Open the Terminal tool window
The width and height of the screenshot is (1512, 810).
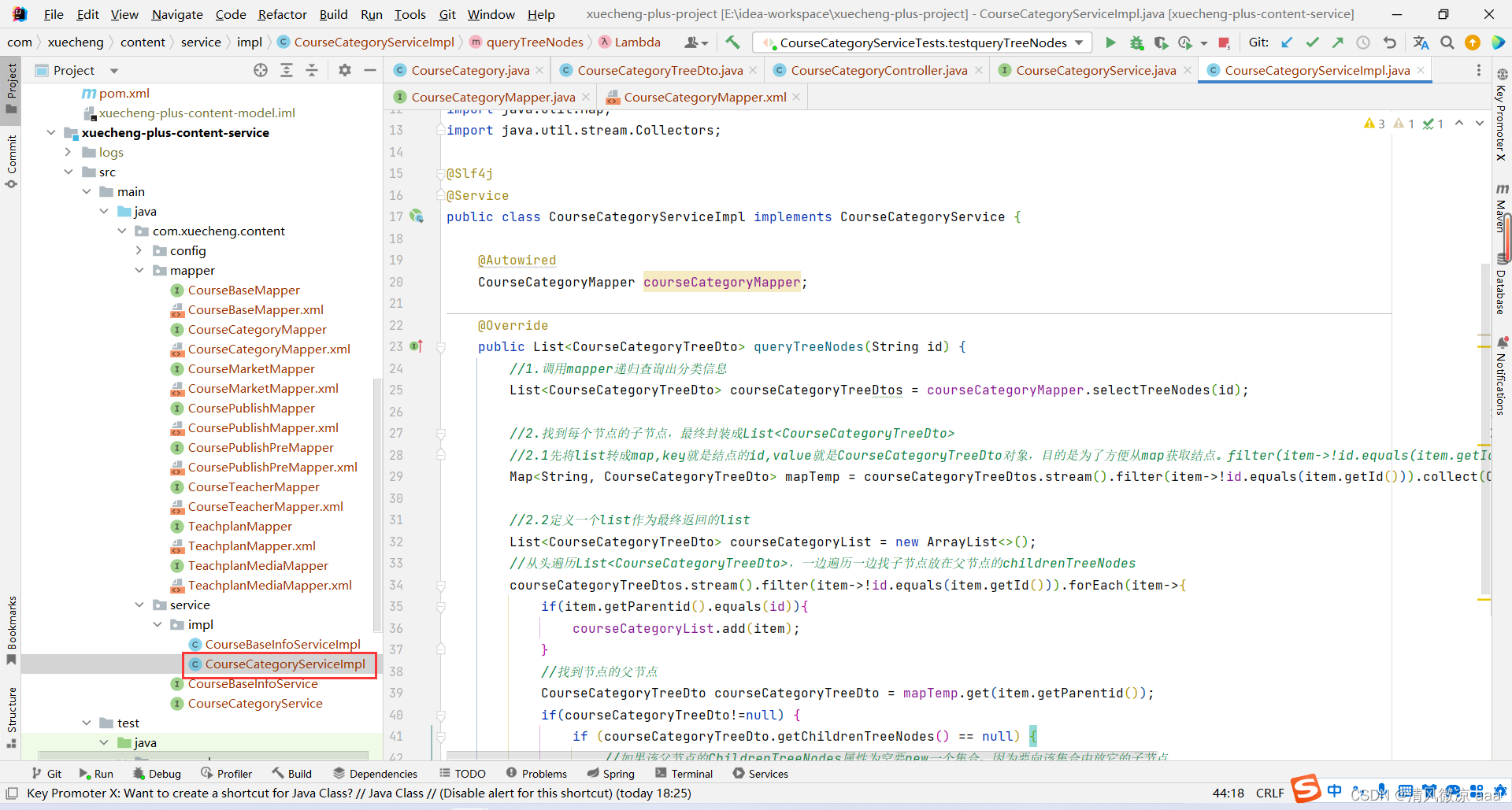pos(683,774)
